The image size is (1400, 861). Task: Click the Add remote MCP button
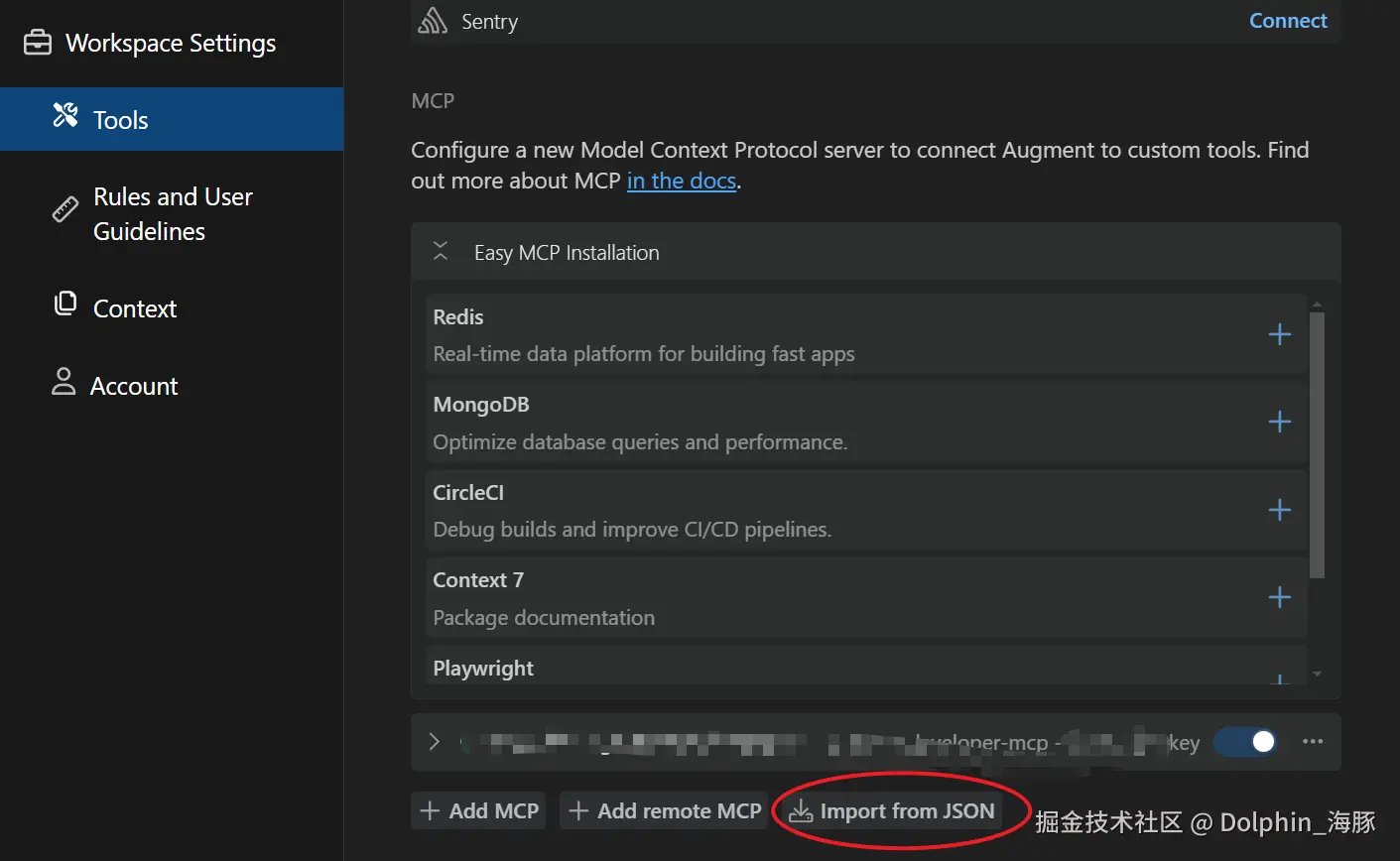point(666,811)
